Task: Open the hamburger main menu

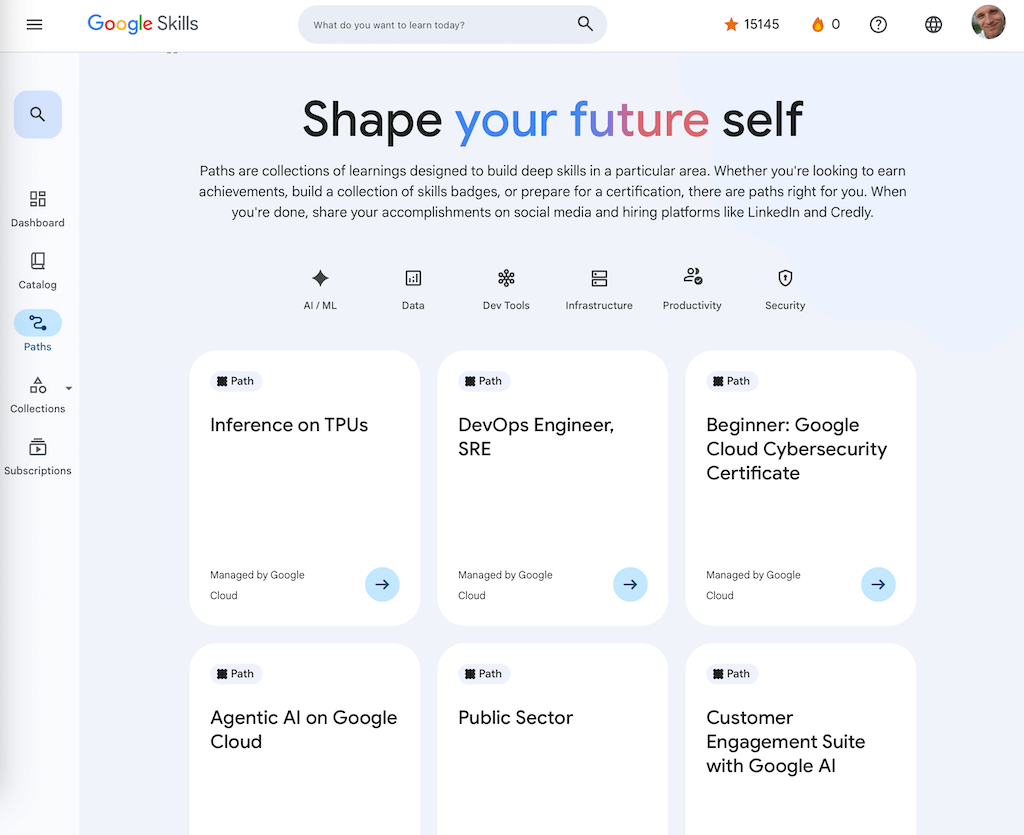Action: tap(34, 24)
